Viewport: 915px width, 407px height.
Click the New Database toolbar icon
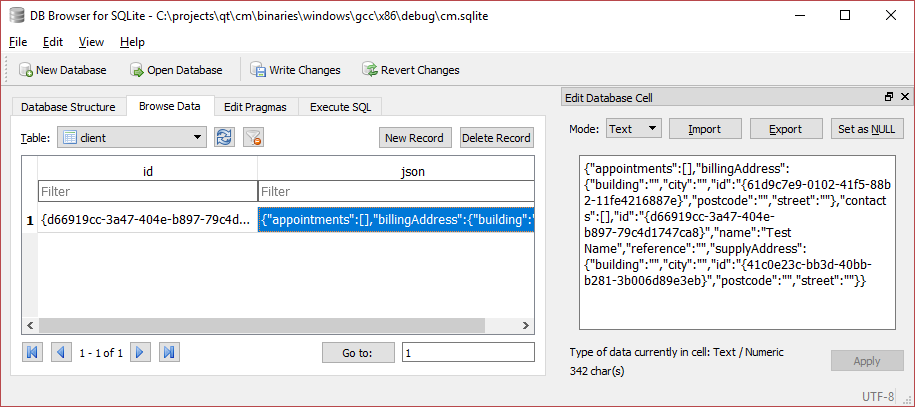click(x=24, y=70)
